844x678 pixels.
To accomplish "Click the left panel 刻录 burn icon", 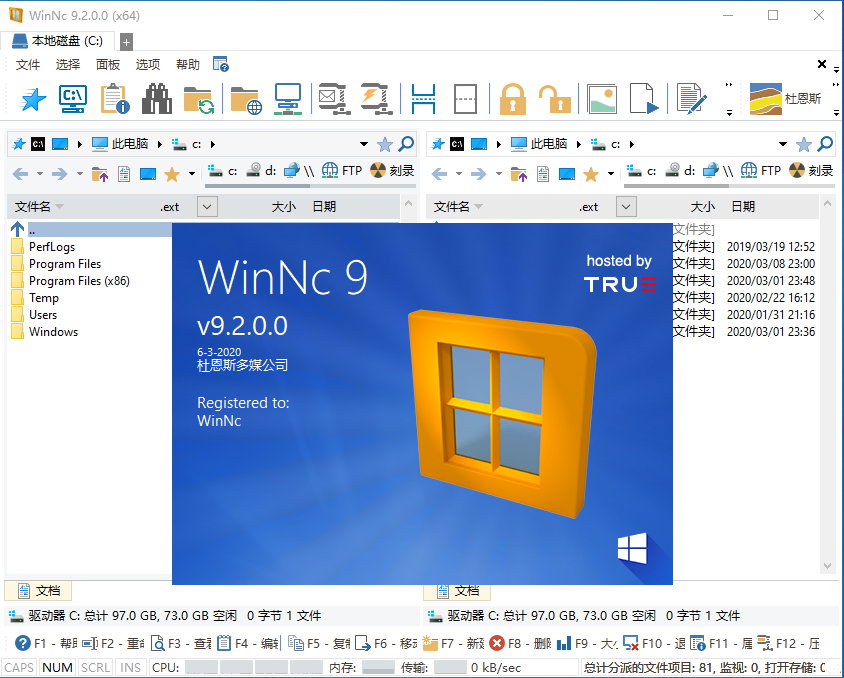I will [392, 171].
